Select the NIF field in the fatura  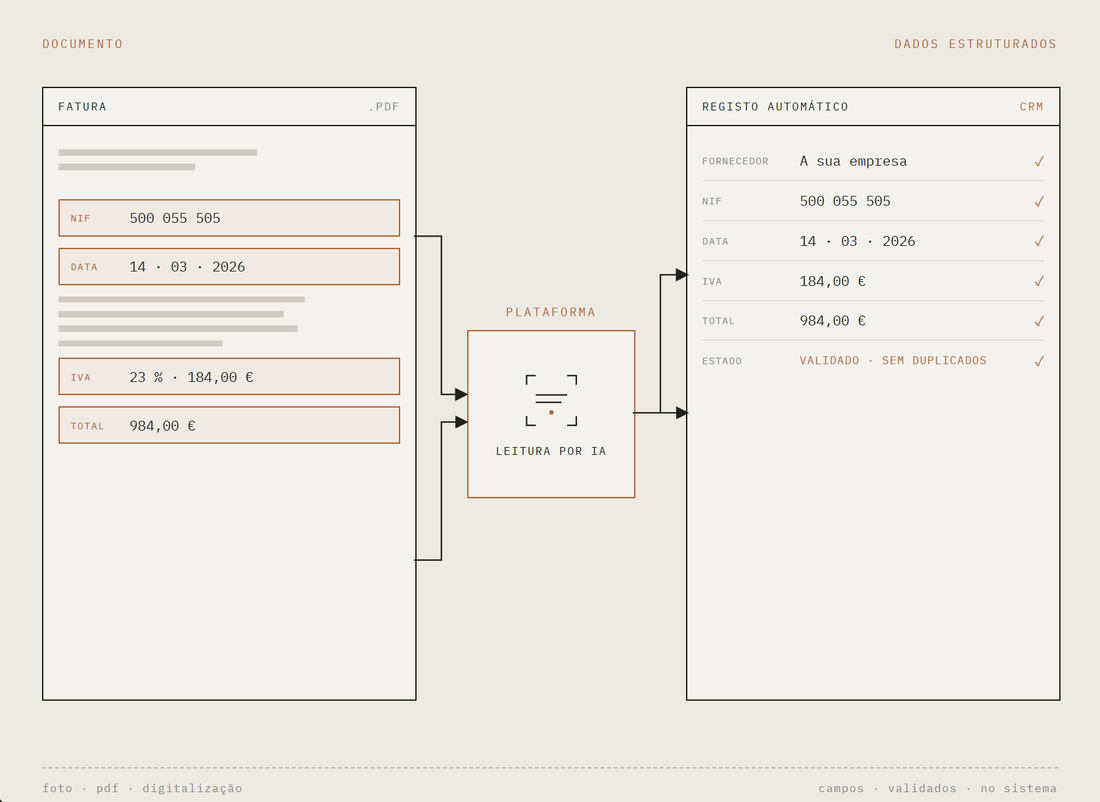[229, 218]
